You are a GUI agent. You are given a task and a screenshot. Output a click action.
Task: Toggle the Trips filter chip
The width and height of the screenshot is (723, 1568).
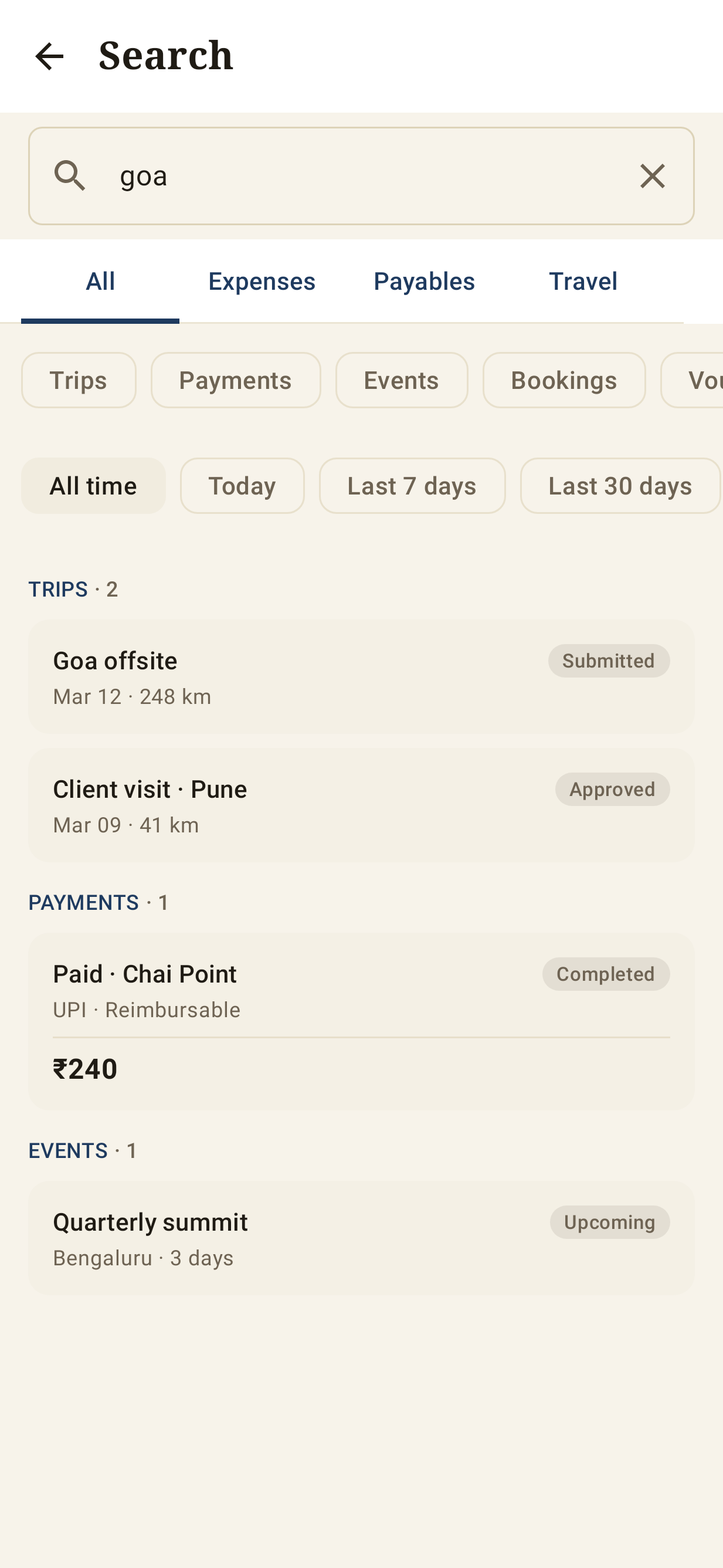[79, 380]
